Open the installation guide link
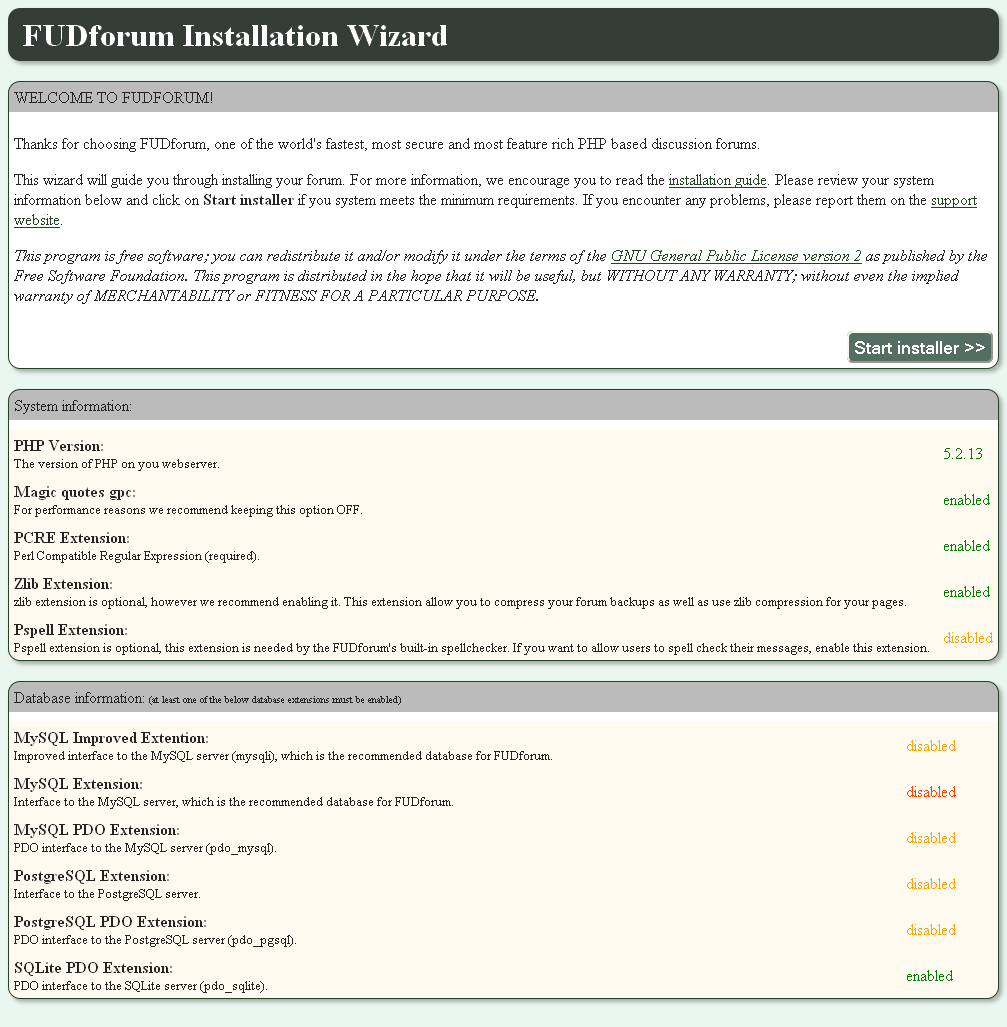This screenshot has width=1007, height=1027. (x=717, y=180)
